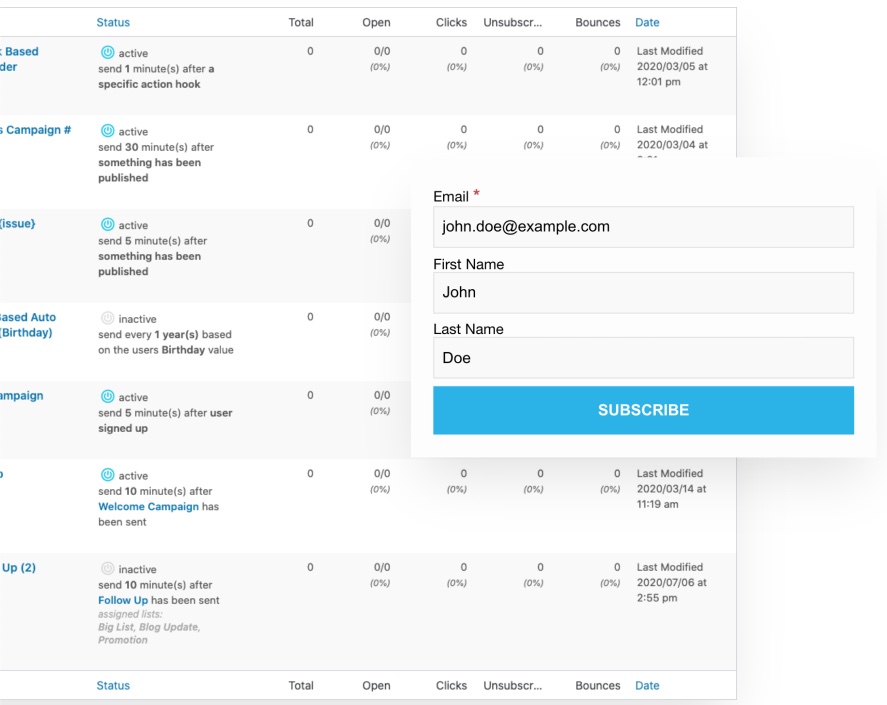Click the Bounces column label in footer
Viewport: 887px width, 705px height.
point(598,686)
